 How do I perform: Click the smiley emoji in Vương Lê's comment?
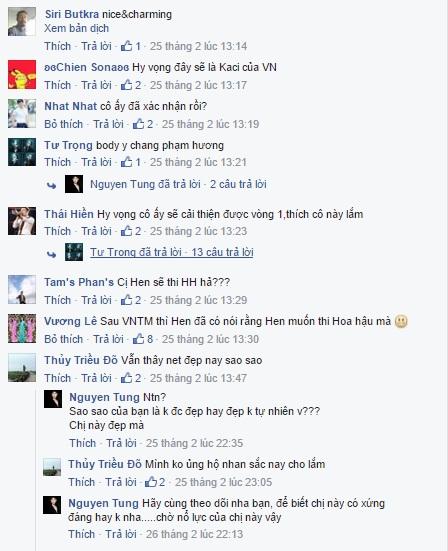401,321
